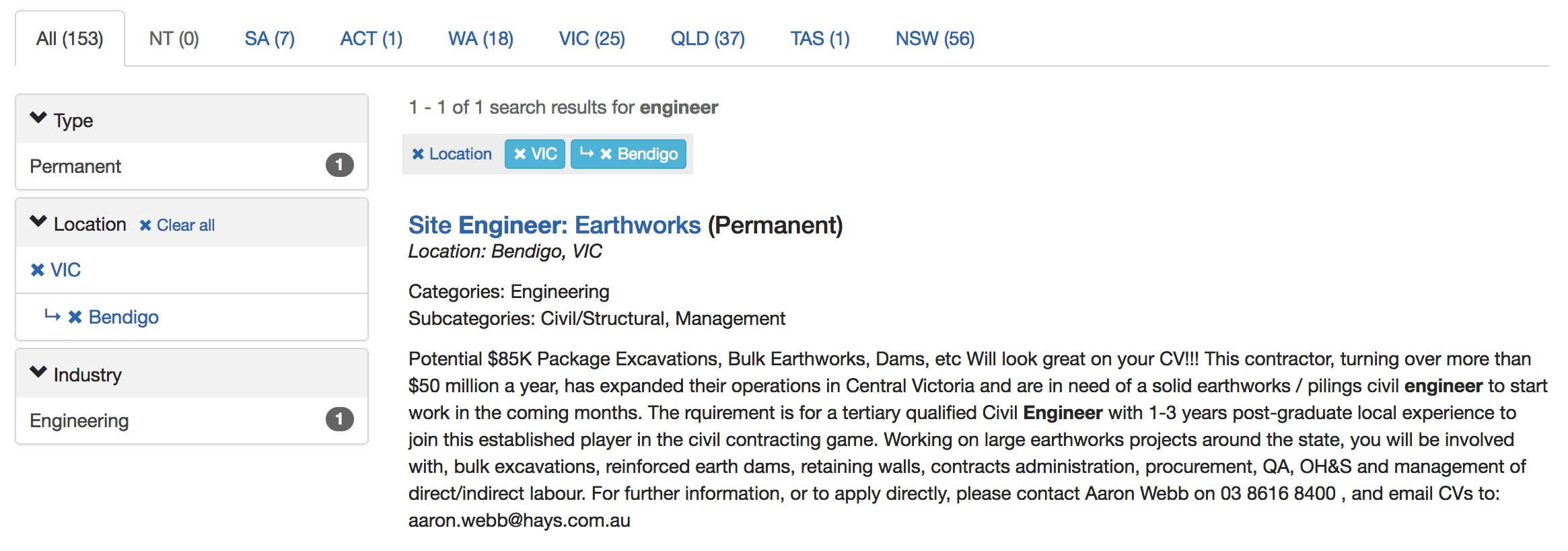
Task: Filter by Permanent job type
Action: click(x=75, y=167)
